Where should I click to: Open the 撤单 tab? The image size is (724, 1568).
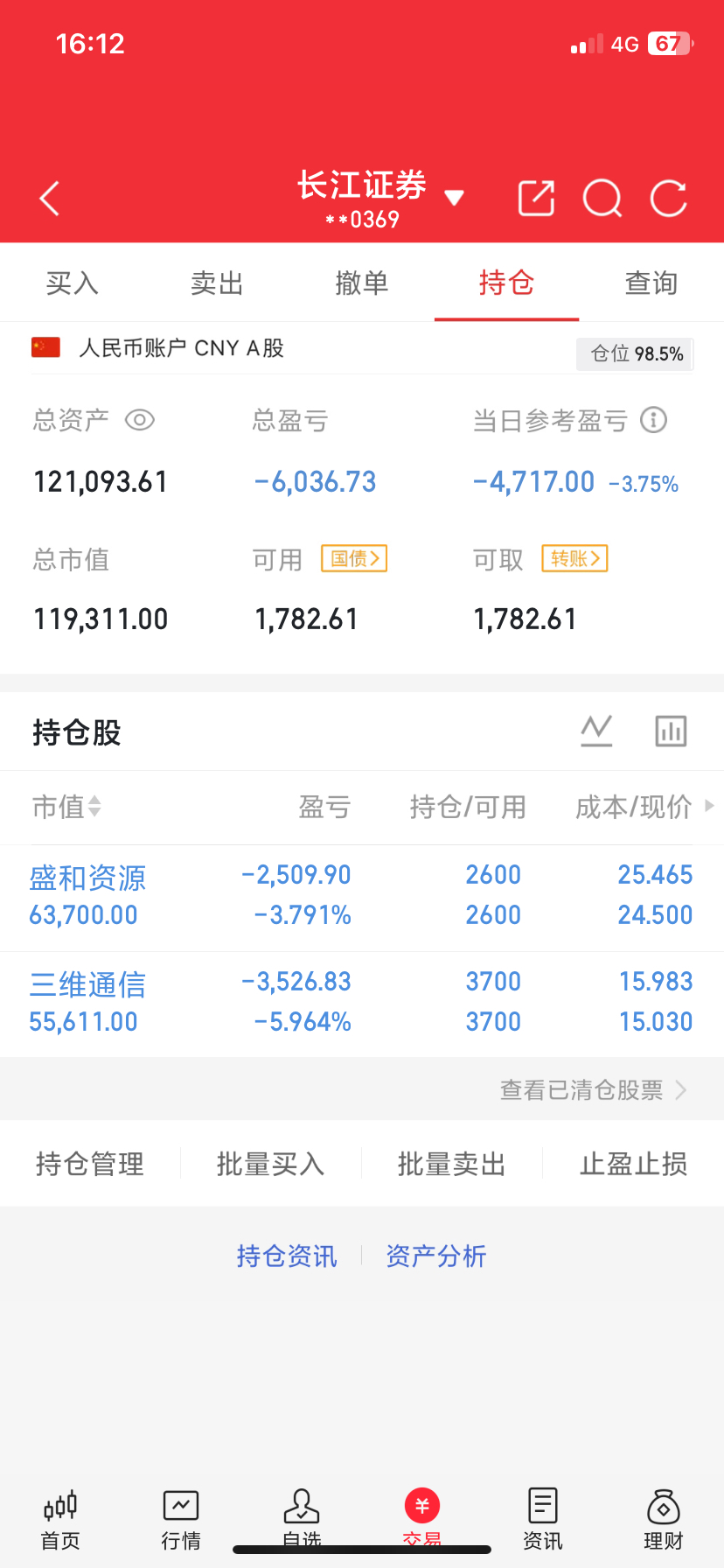click(362, 283)
